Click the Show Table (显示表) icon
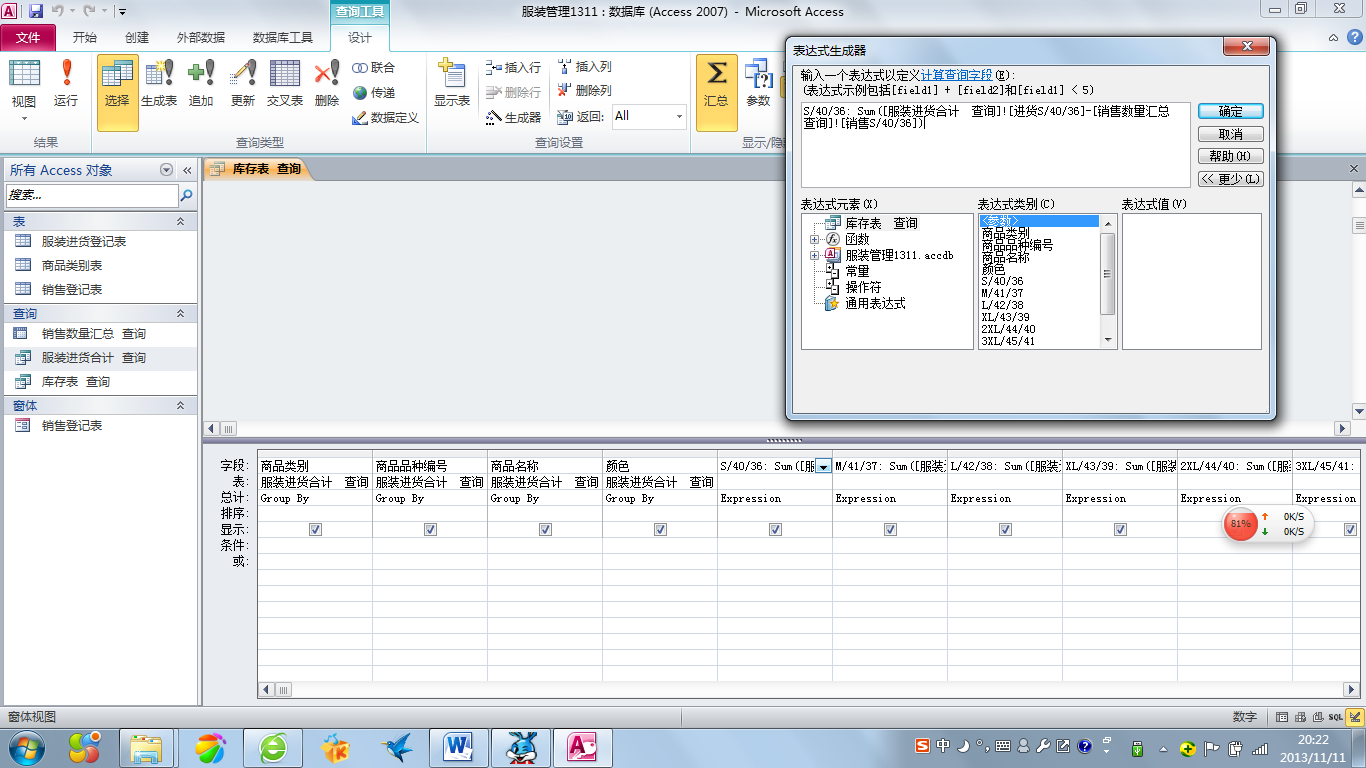Image resolution: width=1366 pixels, height=768 pixels. (452, 82)
